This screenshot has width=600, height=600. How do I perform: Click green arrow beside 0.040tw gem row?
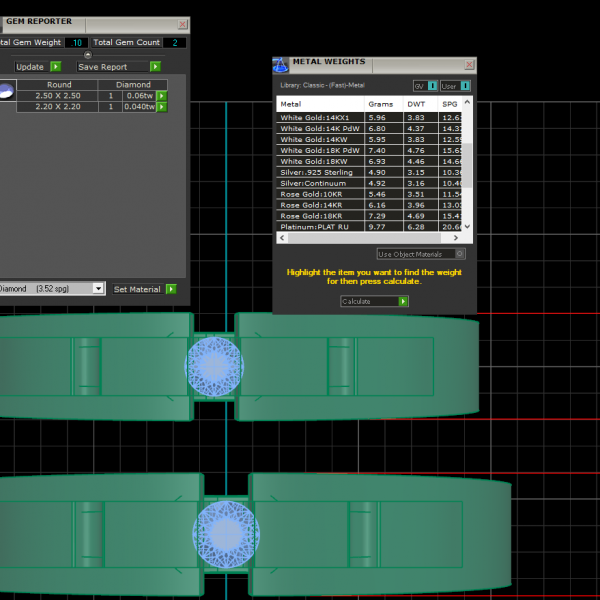point(161,106)
